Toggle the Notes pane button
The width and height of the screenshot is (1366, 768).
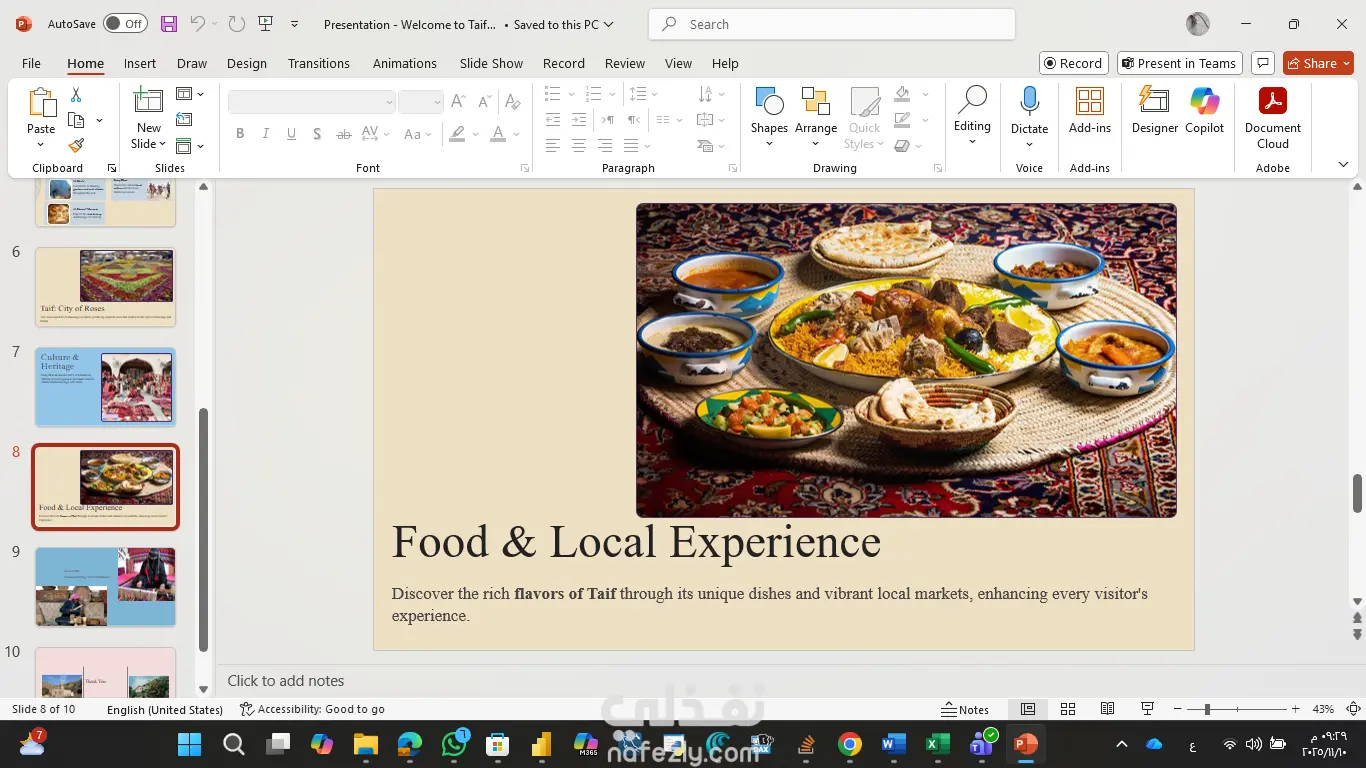pyautogui.click(x=965, y=709)
